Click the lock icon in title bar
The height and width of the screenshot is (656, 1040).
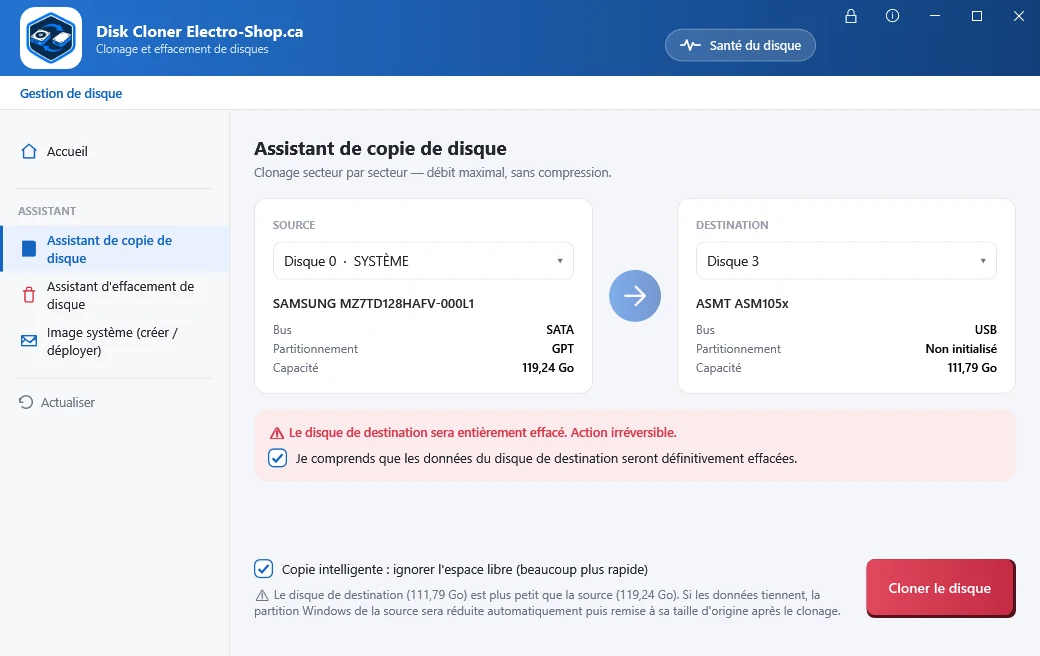(850, 17)
